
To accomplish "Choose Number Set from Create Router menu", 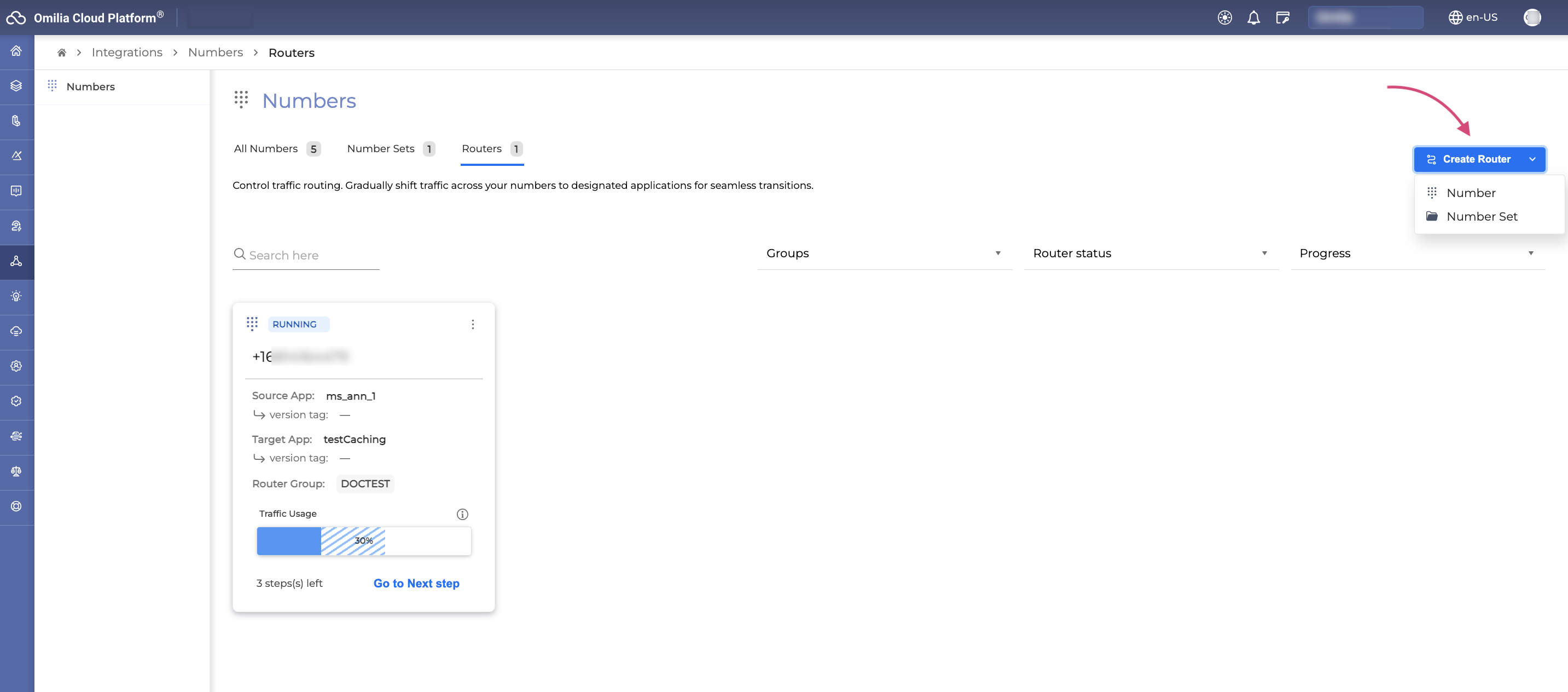I will point(1481,217).
